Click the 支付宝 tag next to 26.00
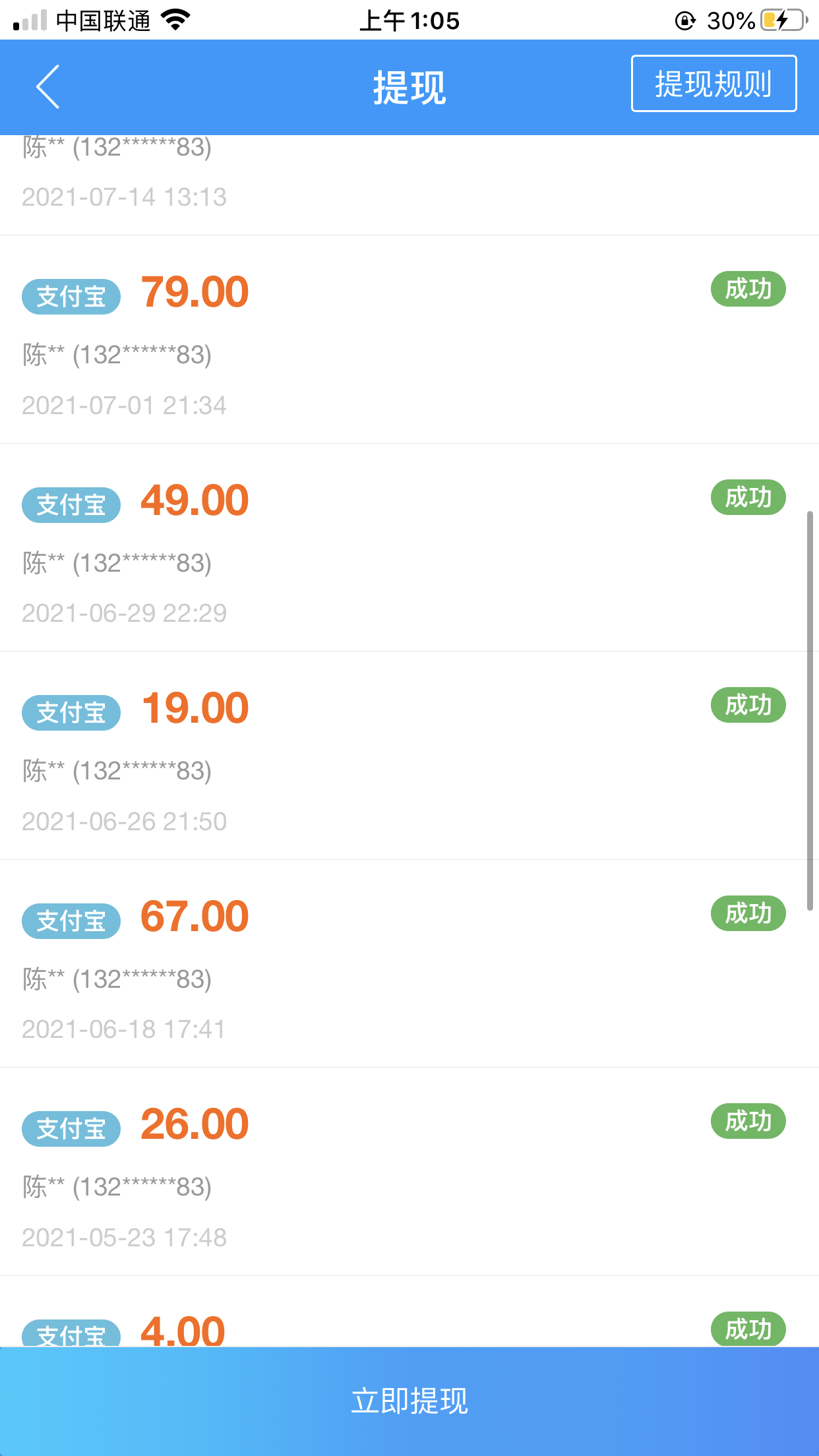The width and height of the screenshot is (819, 1456). coord(71,1129)
